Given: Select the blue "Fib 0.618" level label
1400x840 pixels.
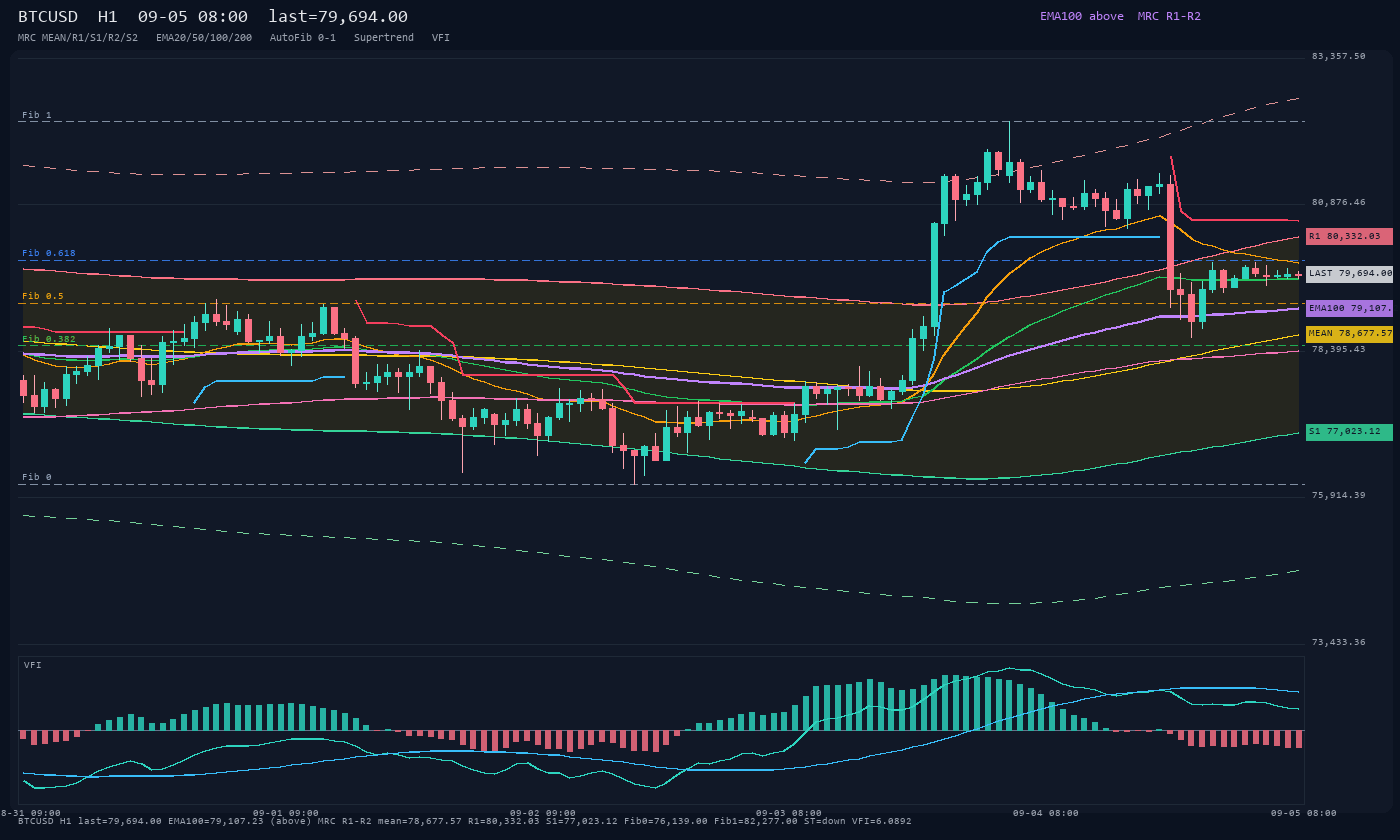Looking at the screenshot, I should (x=49, y=253).
